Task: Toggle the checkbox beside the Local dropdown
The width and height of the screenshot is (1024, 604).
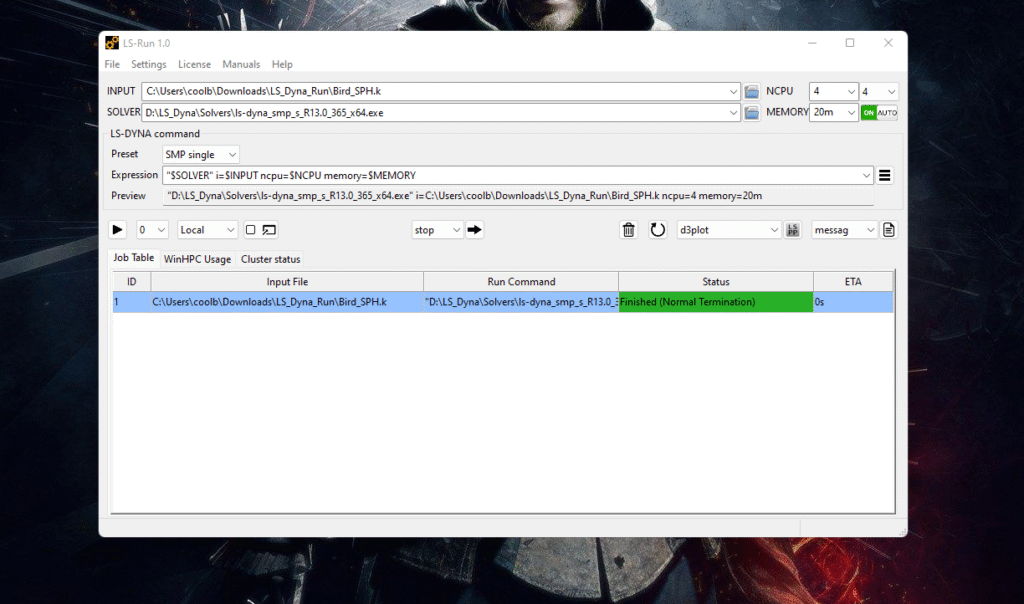Action: pyautogui.click(x=250, y=230)
